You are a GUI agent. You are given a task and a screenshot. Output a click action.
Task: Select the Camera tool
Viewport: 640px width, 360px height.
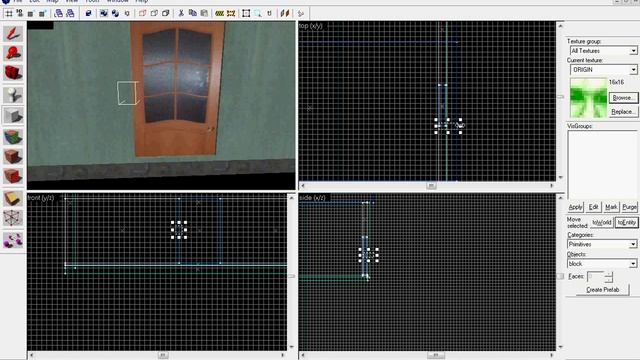(13, 73)
